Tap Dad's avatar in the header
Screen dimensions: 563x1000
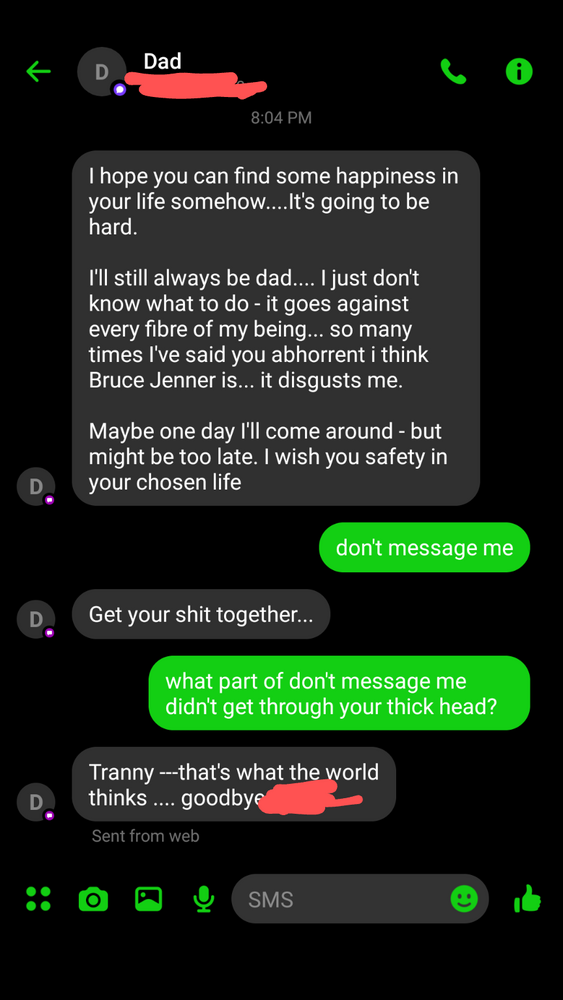click(x=101, y=71)
